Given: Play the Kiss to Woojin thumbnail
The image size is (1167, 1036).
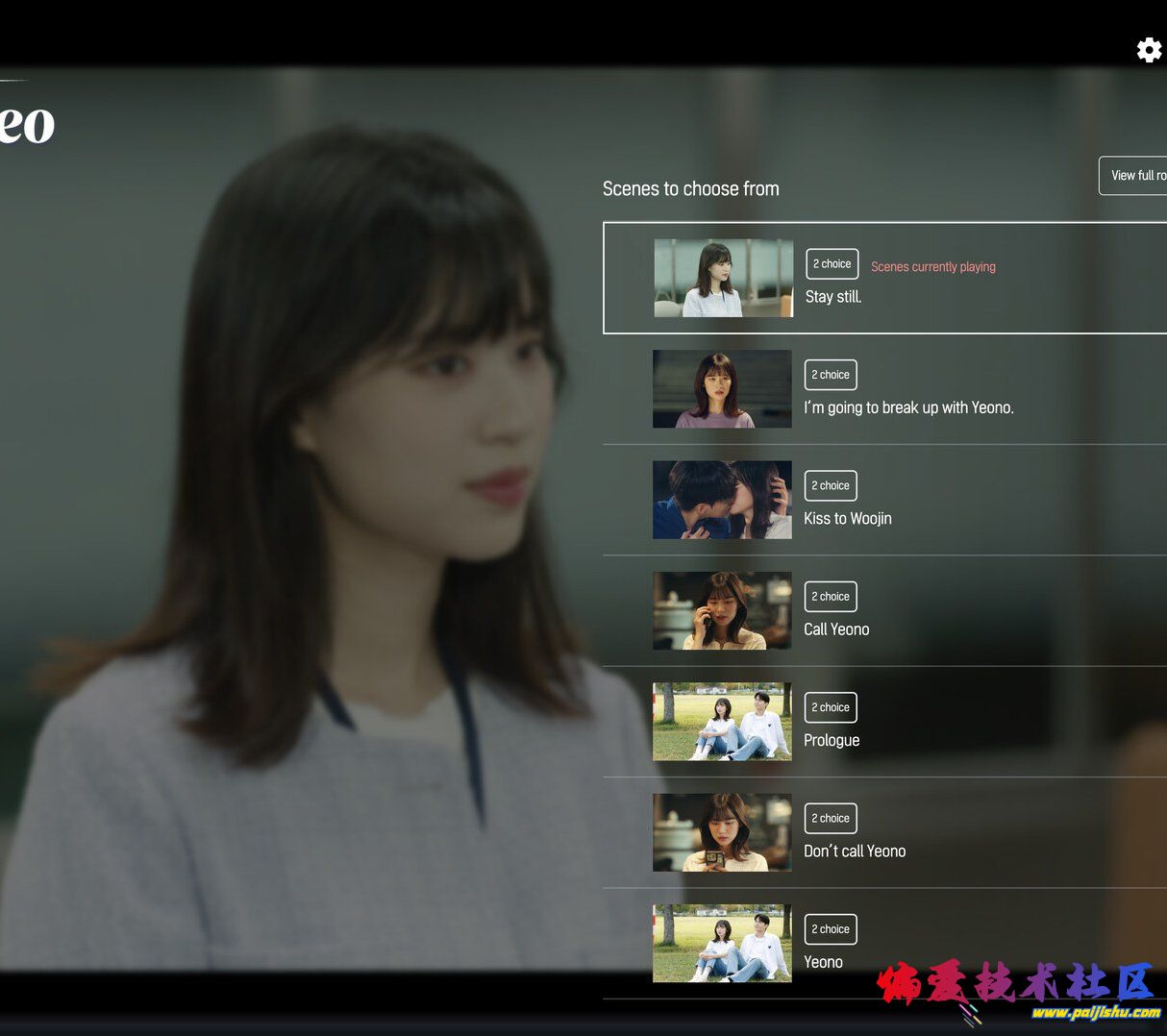Looking at the screenshot, I should (x=722, y=500).
